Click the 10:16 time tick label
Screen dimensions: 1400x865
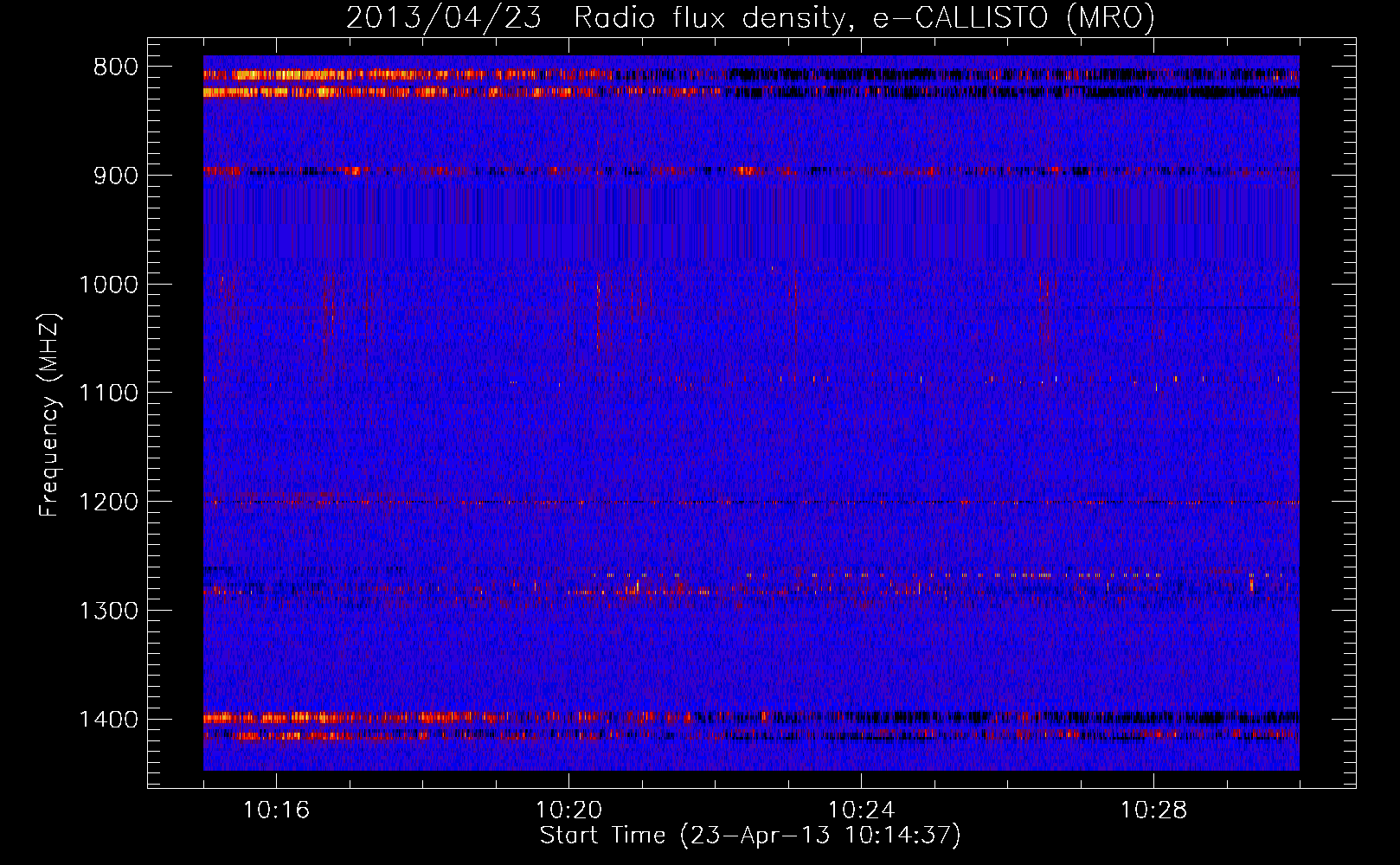click(276, 811)
